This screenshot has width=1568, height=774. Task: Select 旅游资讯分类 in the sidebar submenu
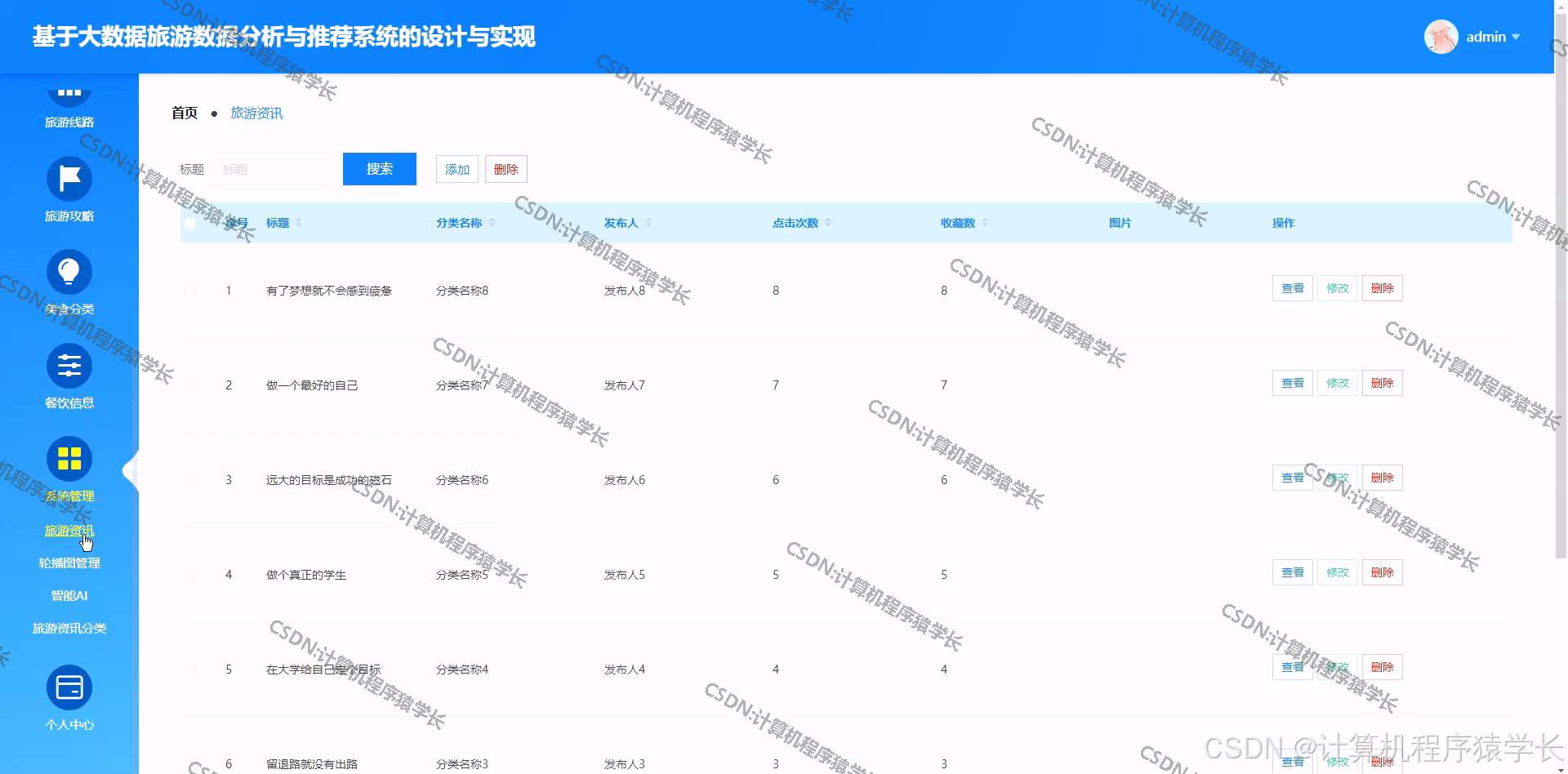click(69, 629)
